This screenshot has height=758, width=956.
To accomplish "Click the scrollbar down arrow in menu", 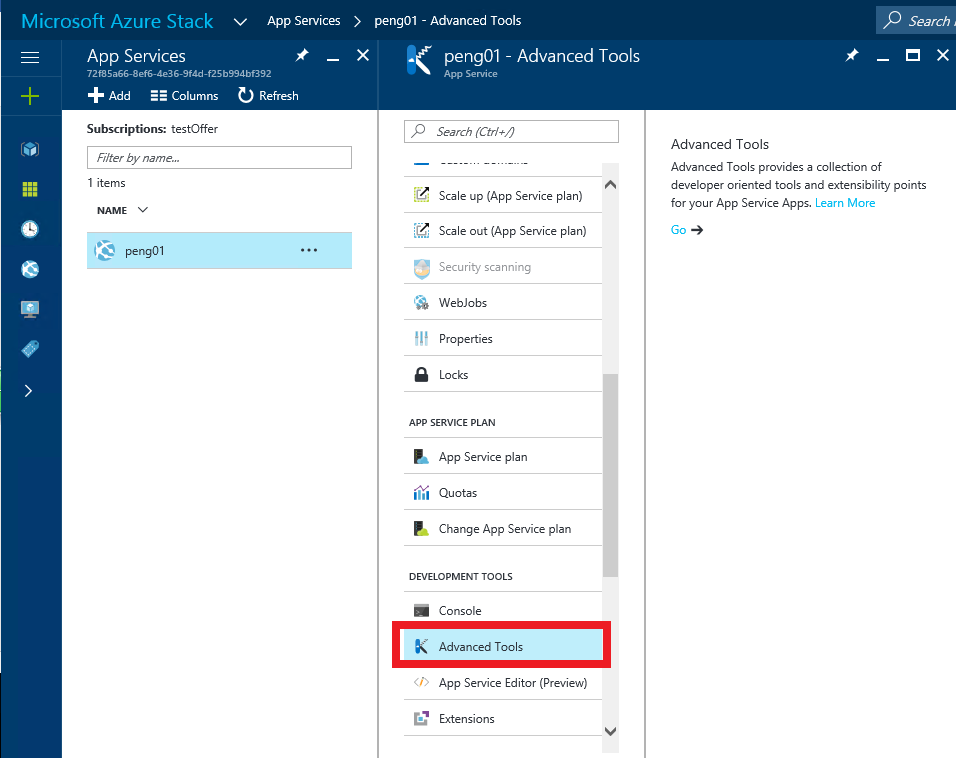I will point(610,731).
